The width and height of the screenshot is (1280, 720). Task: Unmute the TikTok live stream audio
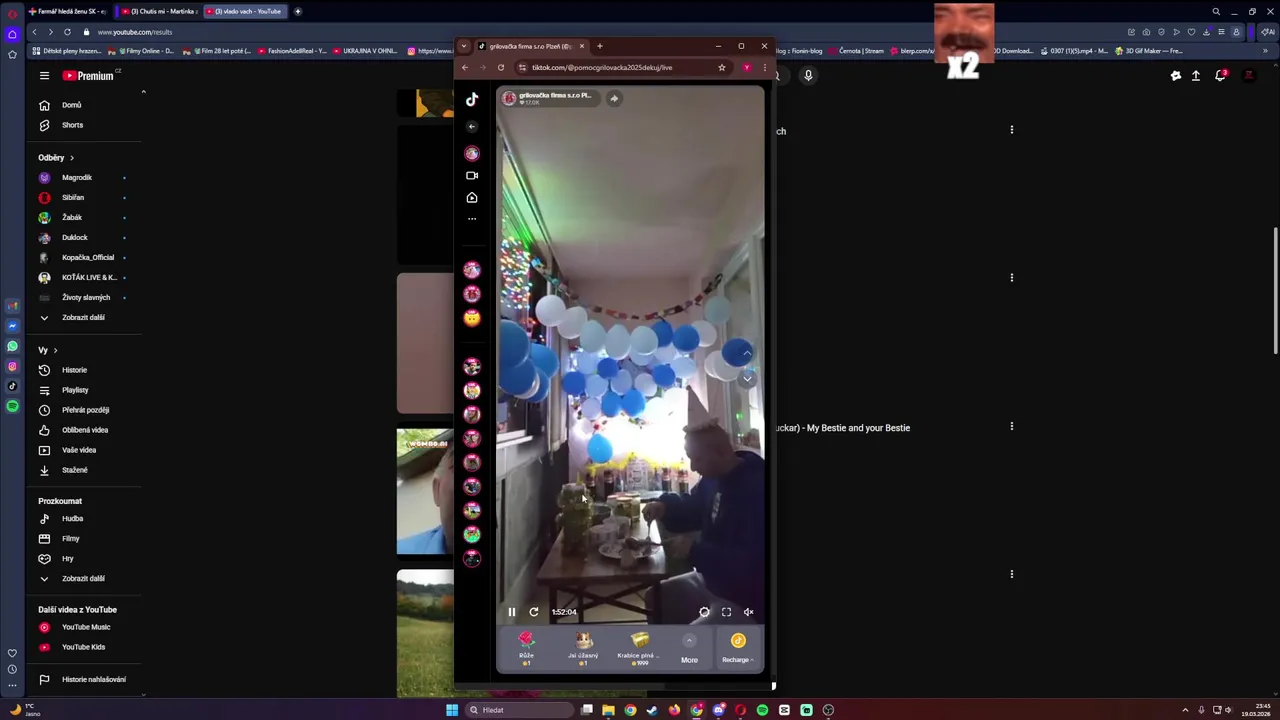coord(748,612)
